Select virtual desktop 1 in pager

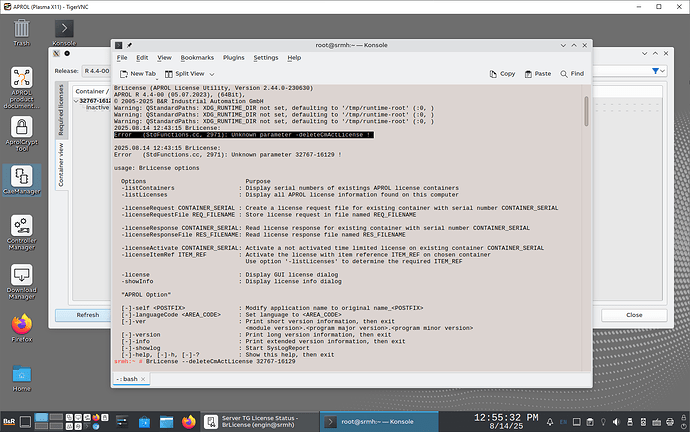click(41, 417)
